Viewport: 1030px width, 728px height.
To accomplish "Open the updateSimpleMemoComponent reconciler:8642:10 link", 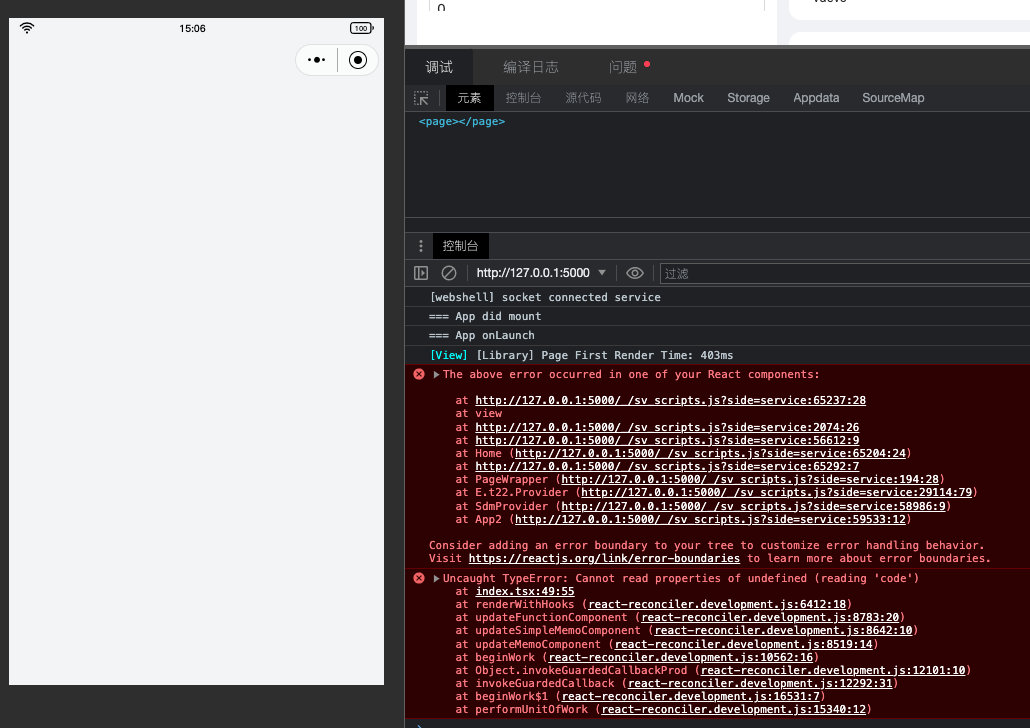I will pos(783,631).
